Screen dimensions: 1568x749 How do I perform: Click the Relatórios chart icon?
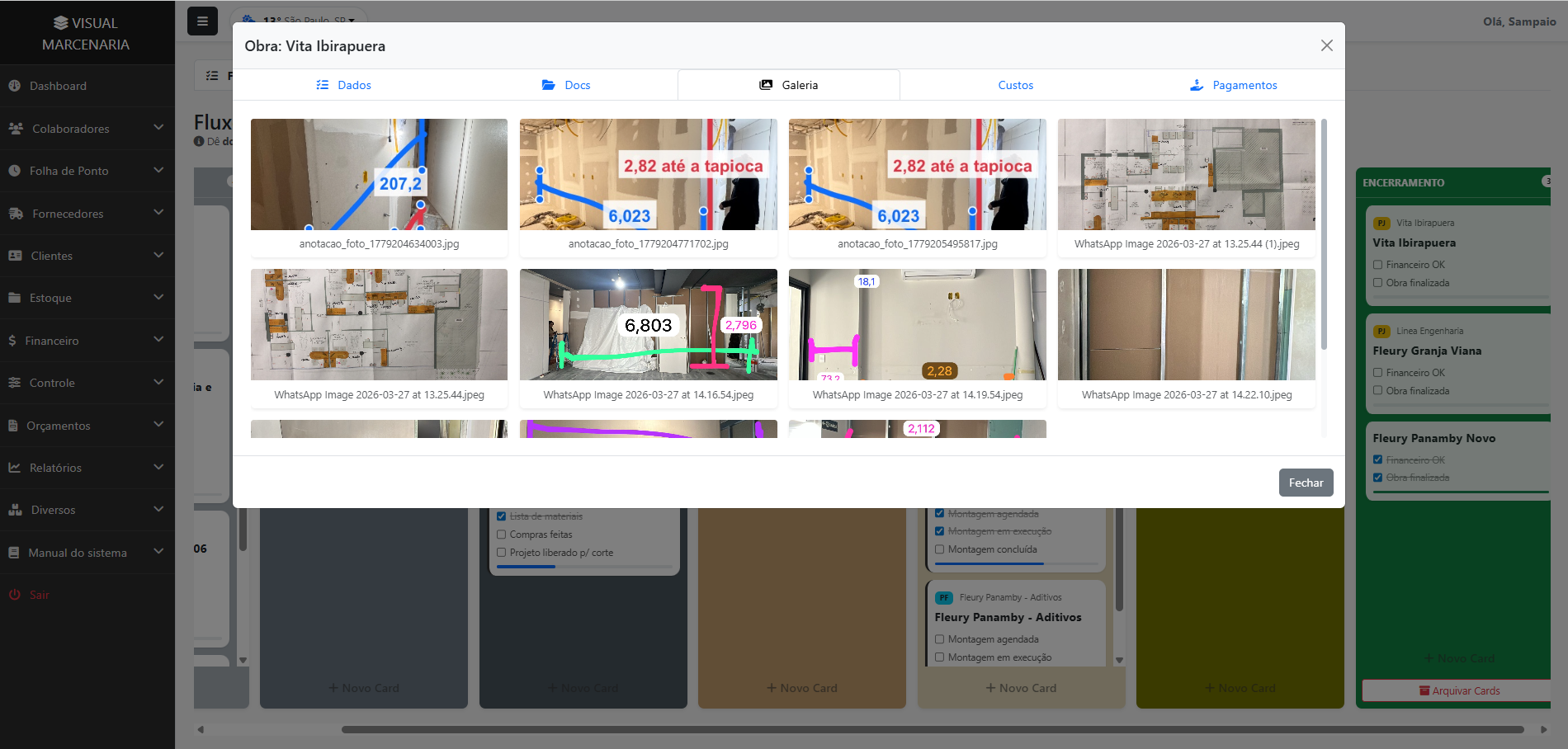click(14, 468)
